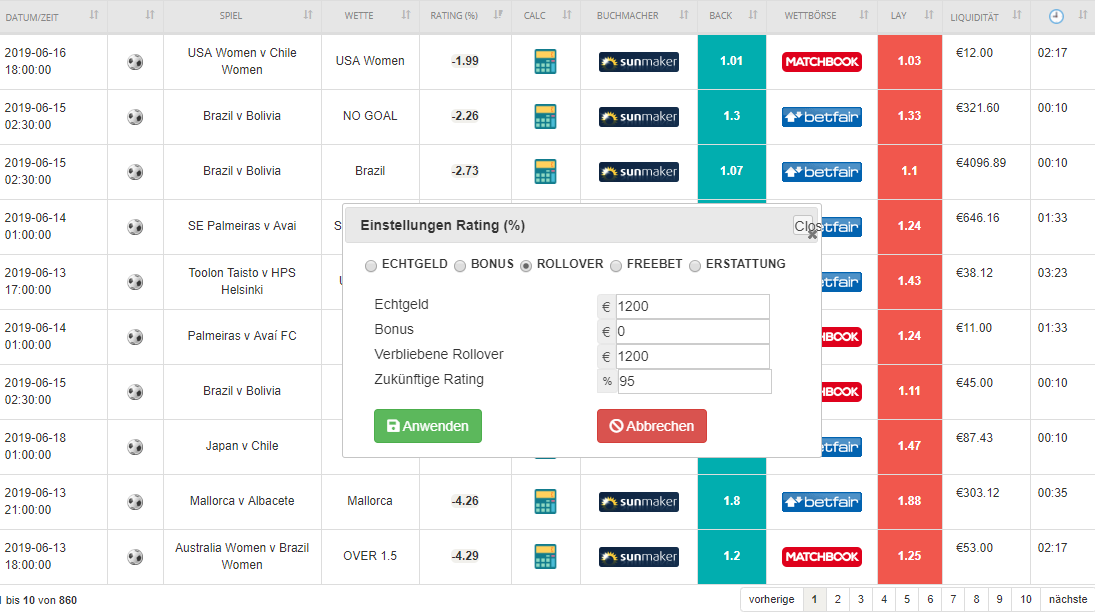Click soccer ball icon for SE Palmeiras v Avai
This screenshot has width=1095, height=613.
(x=135, y=227)
